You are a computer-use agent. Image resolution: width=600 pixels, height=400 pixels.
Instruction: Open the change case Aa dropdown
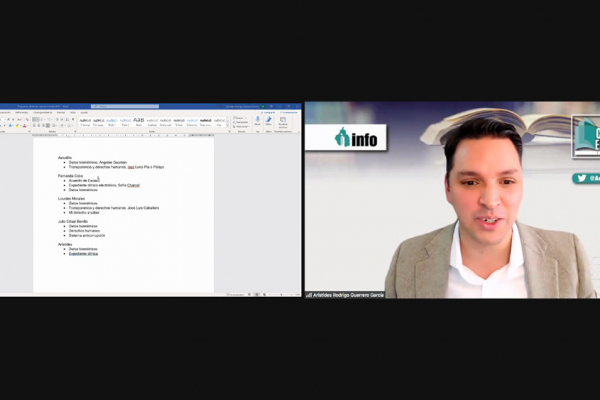20,119
